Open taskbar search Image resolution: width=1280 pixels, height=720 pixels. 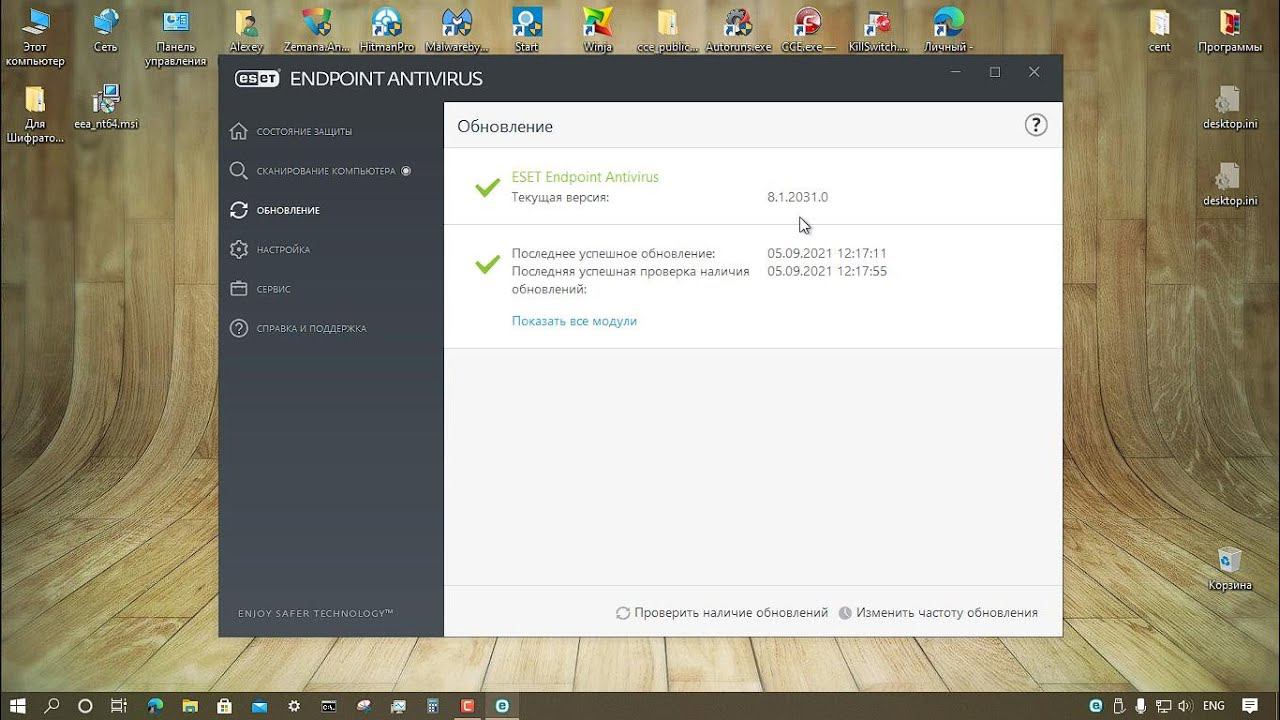point(52,706)
